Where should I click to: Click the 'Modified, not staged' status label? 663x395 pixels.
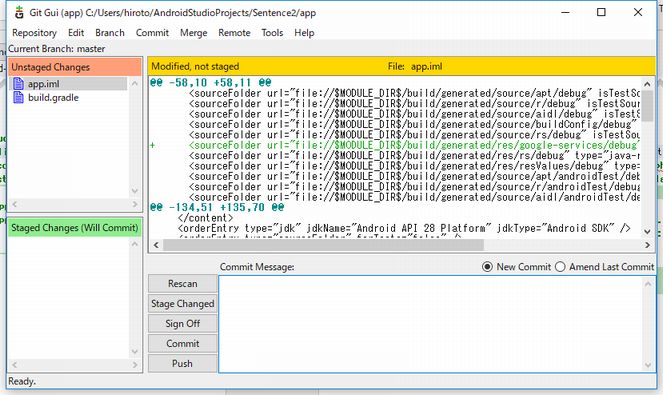coord(195,66)
